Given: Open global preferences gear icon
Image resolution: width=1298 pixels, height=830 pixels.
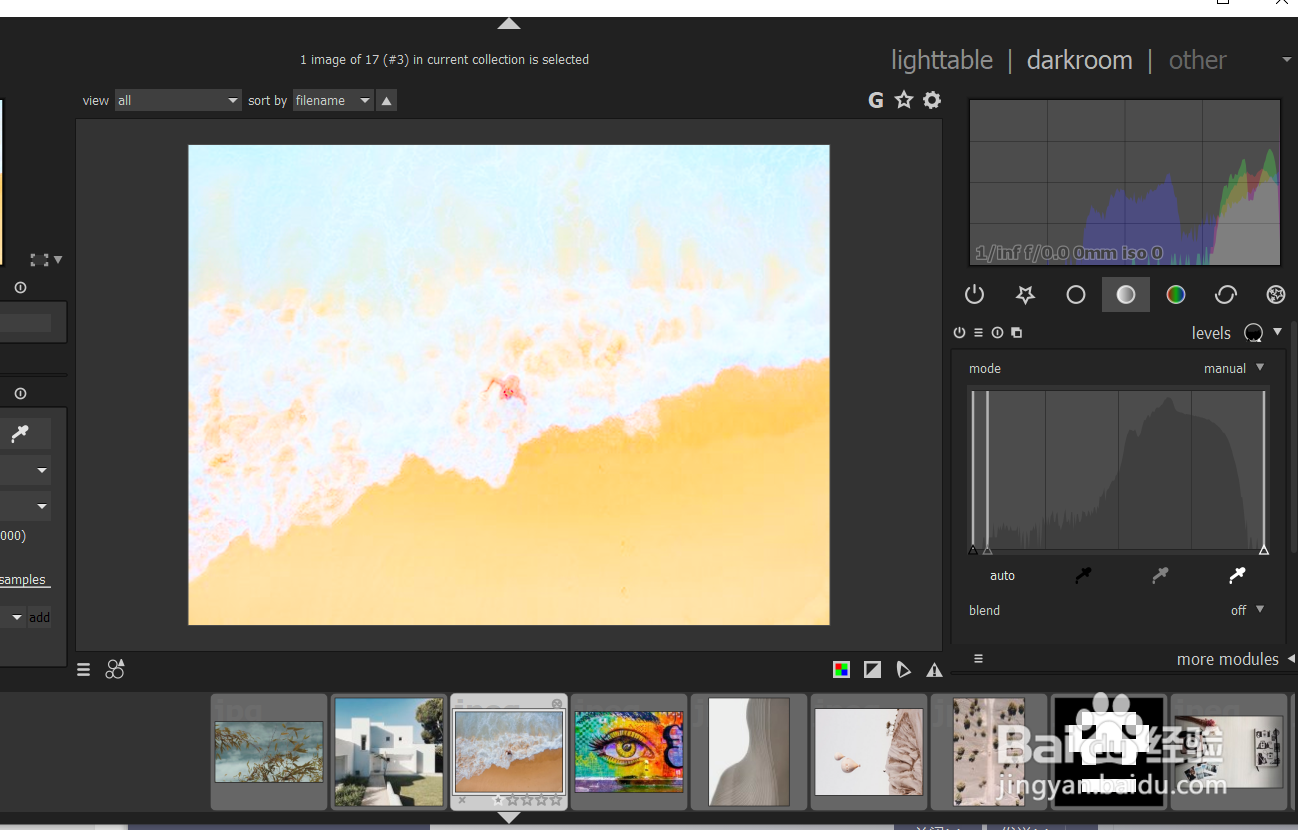Looking at the screenshot, I should click(x=932, y=100).
